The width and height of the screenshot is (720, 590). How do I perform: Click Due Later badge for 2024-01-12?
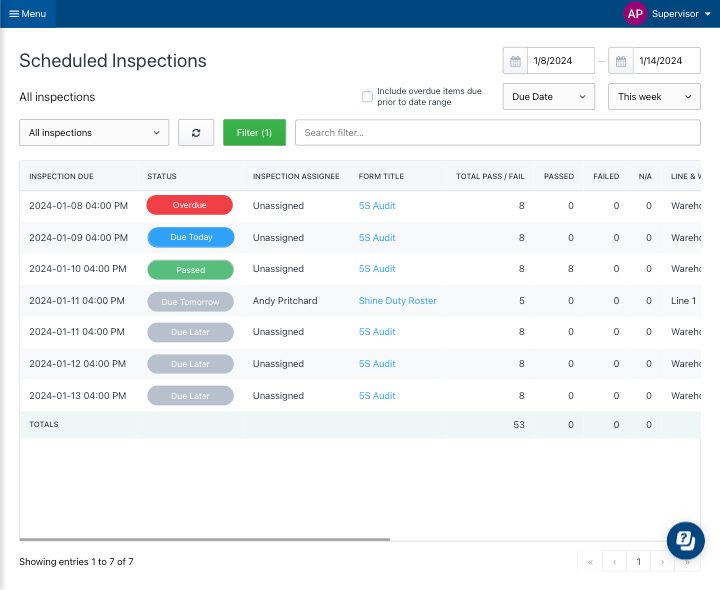(x=191, y=364)
